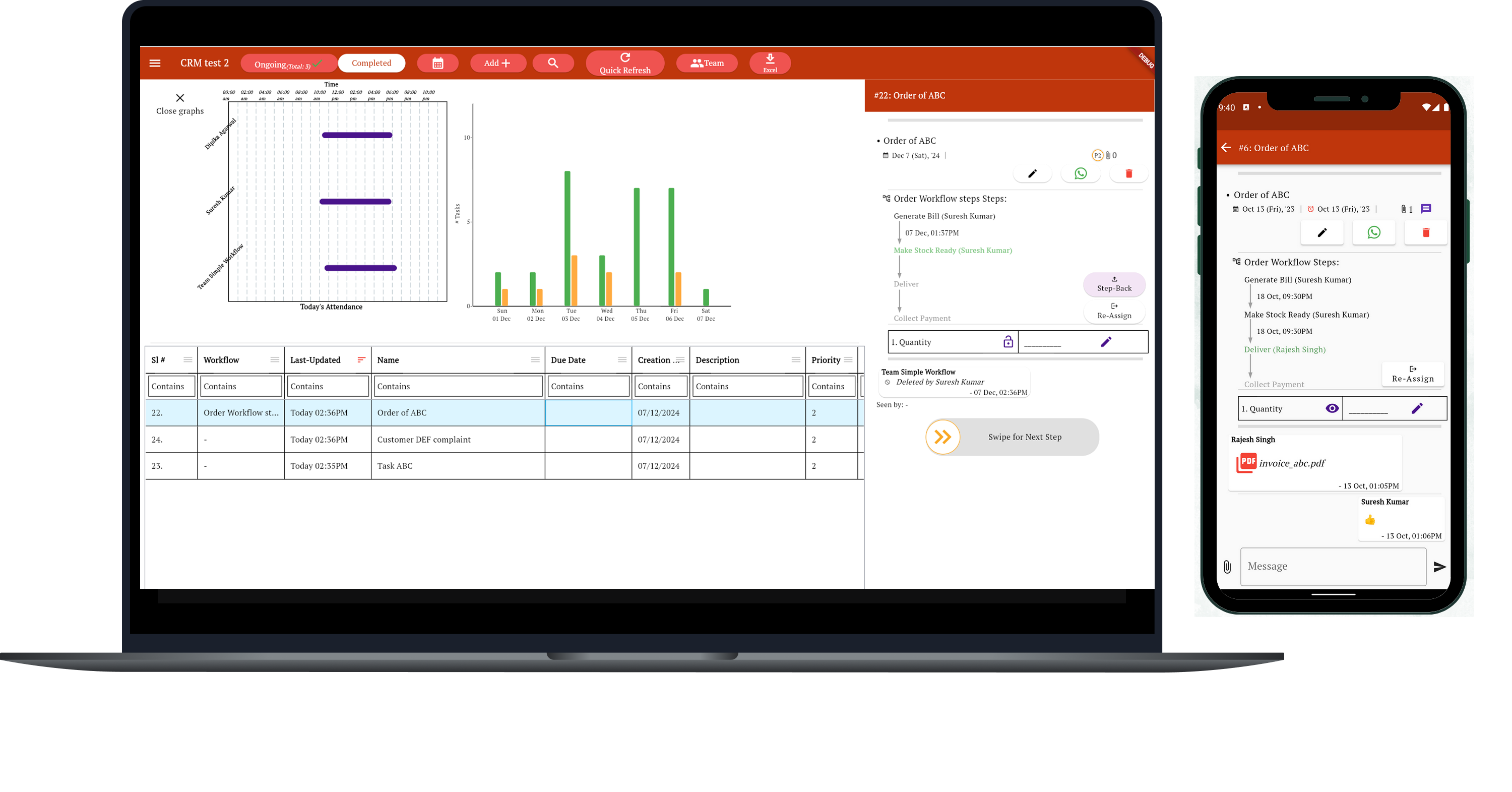Click the Tuesday 03 Dec green bar

tap(567, 238)
